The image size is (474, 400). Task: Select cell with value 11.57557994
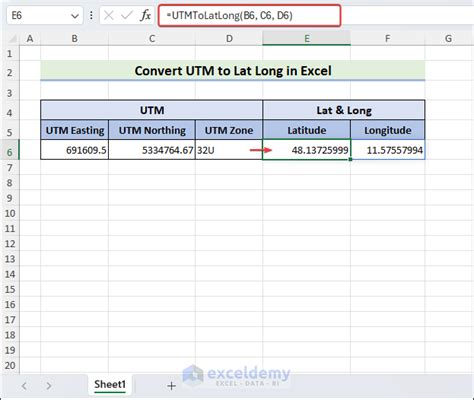(x=388, y=150)
